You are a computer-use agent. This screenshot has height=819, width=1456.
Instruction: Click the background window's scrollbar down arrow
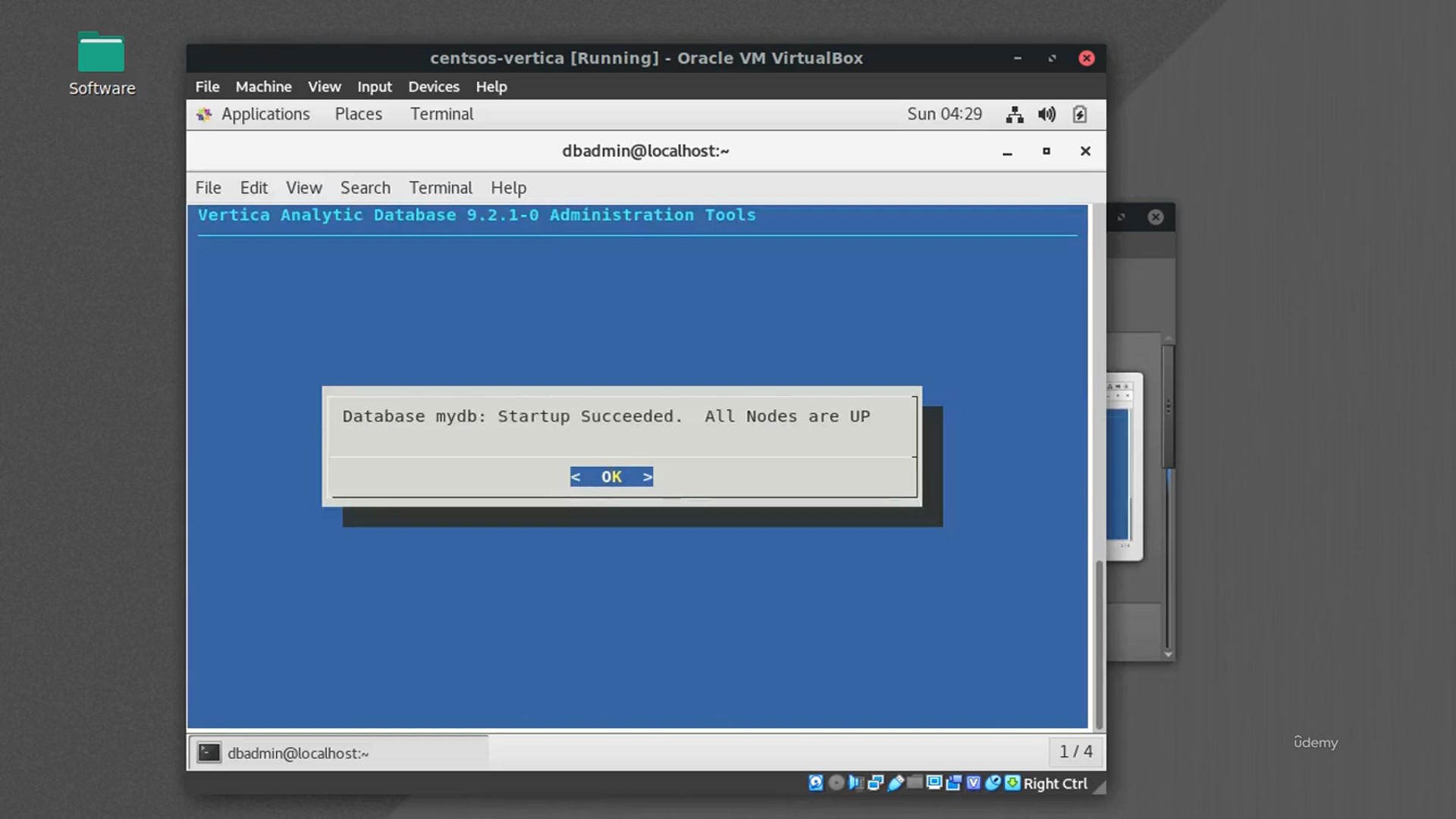point(1168,654)
